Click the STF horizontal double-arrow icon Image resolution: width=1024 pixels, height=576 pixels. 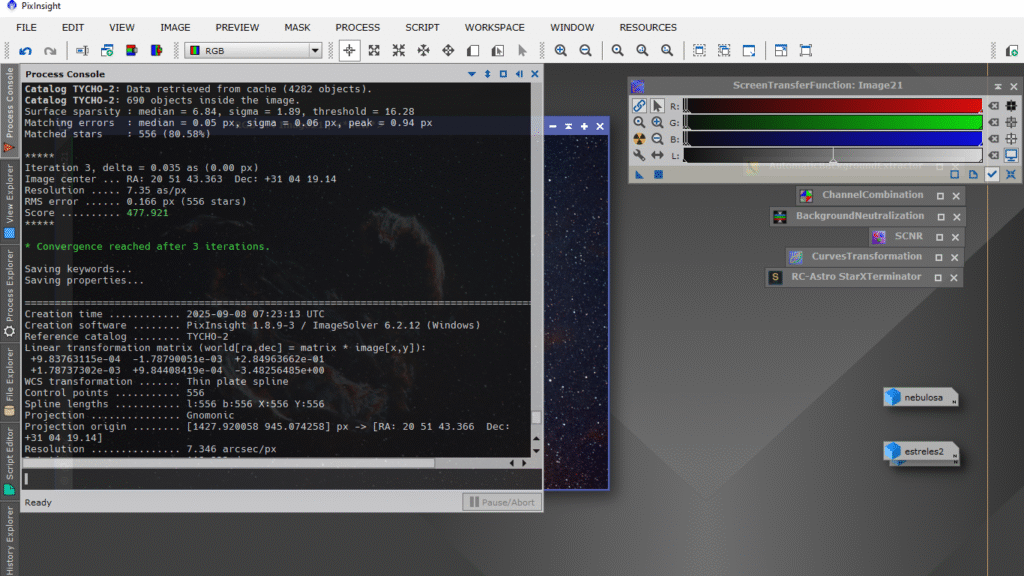pos(657,155)
